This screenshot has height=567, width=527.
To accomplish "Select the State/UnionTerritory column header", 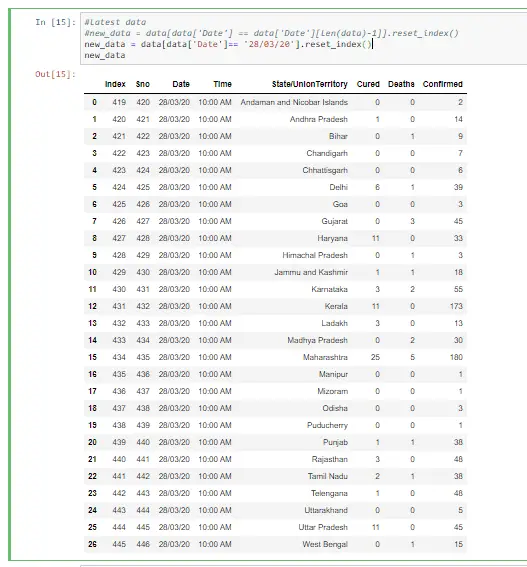I will point(310,84).
